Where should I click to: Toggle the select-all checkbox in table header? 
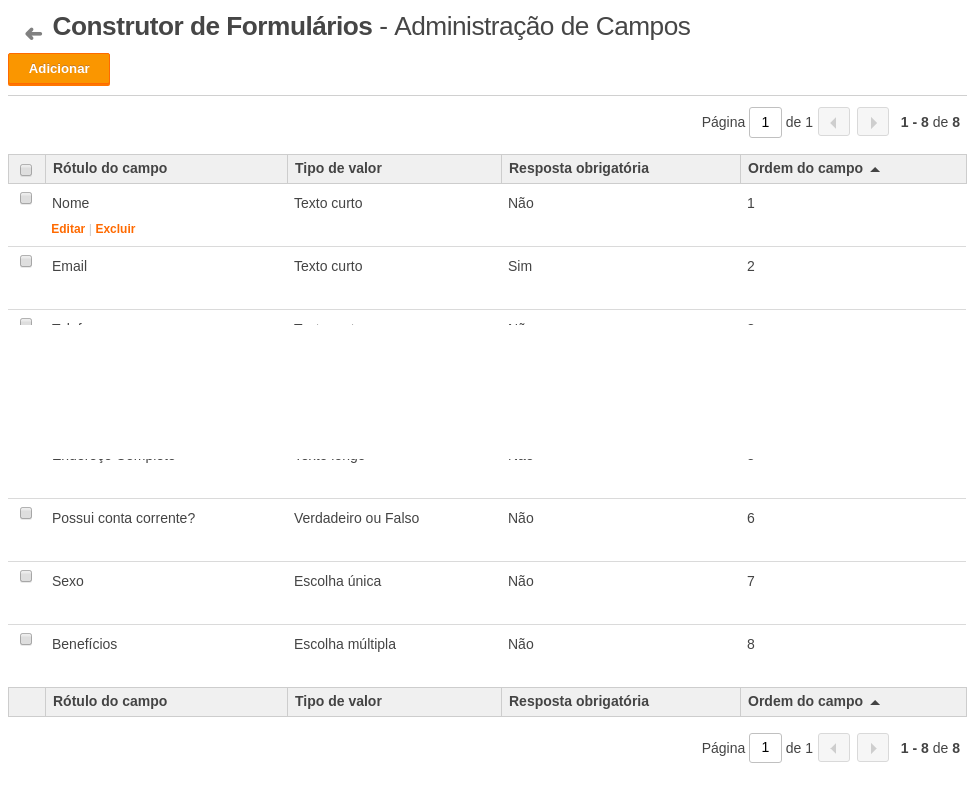tap(26, 170)
